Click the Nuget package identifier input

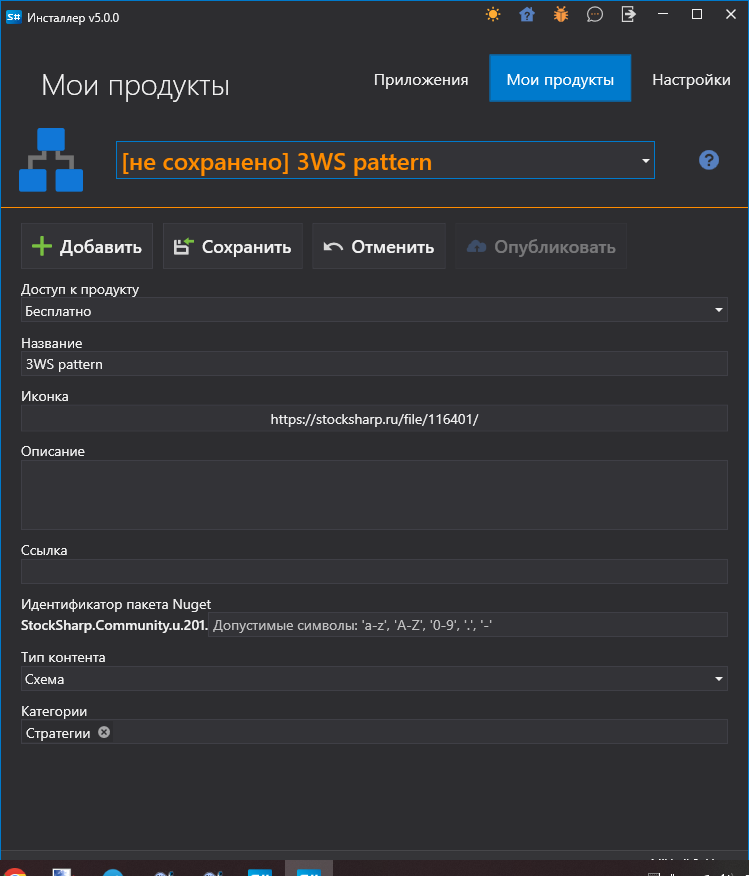coord(467,625)
